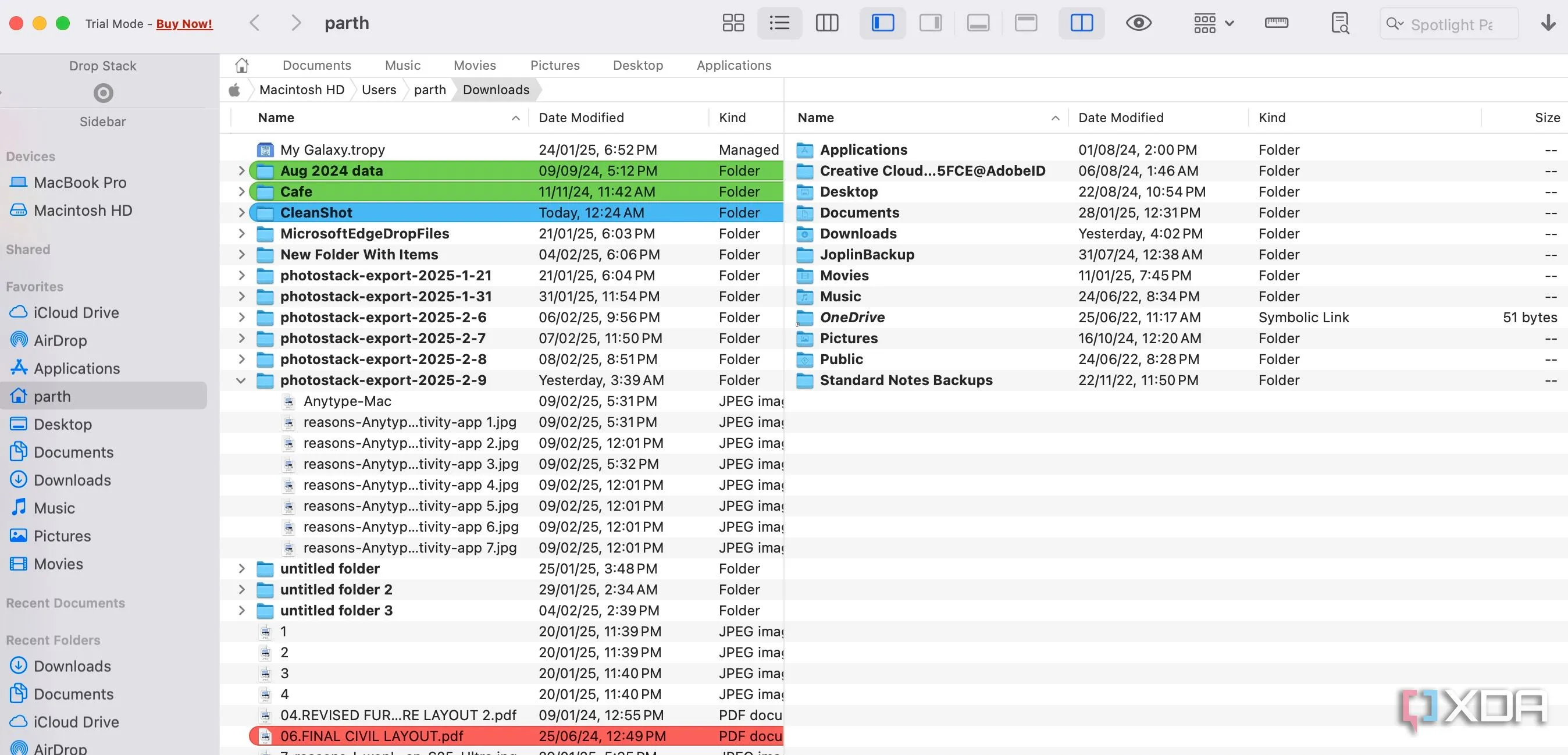This screenshot has height=755, width=1568.
Task: Click the Spotlight search field
Action: [1451, 24]
